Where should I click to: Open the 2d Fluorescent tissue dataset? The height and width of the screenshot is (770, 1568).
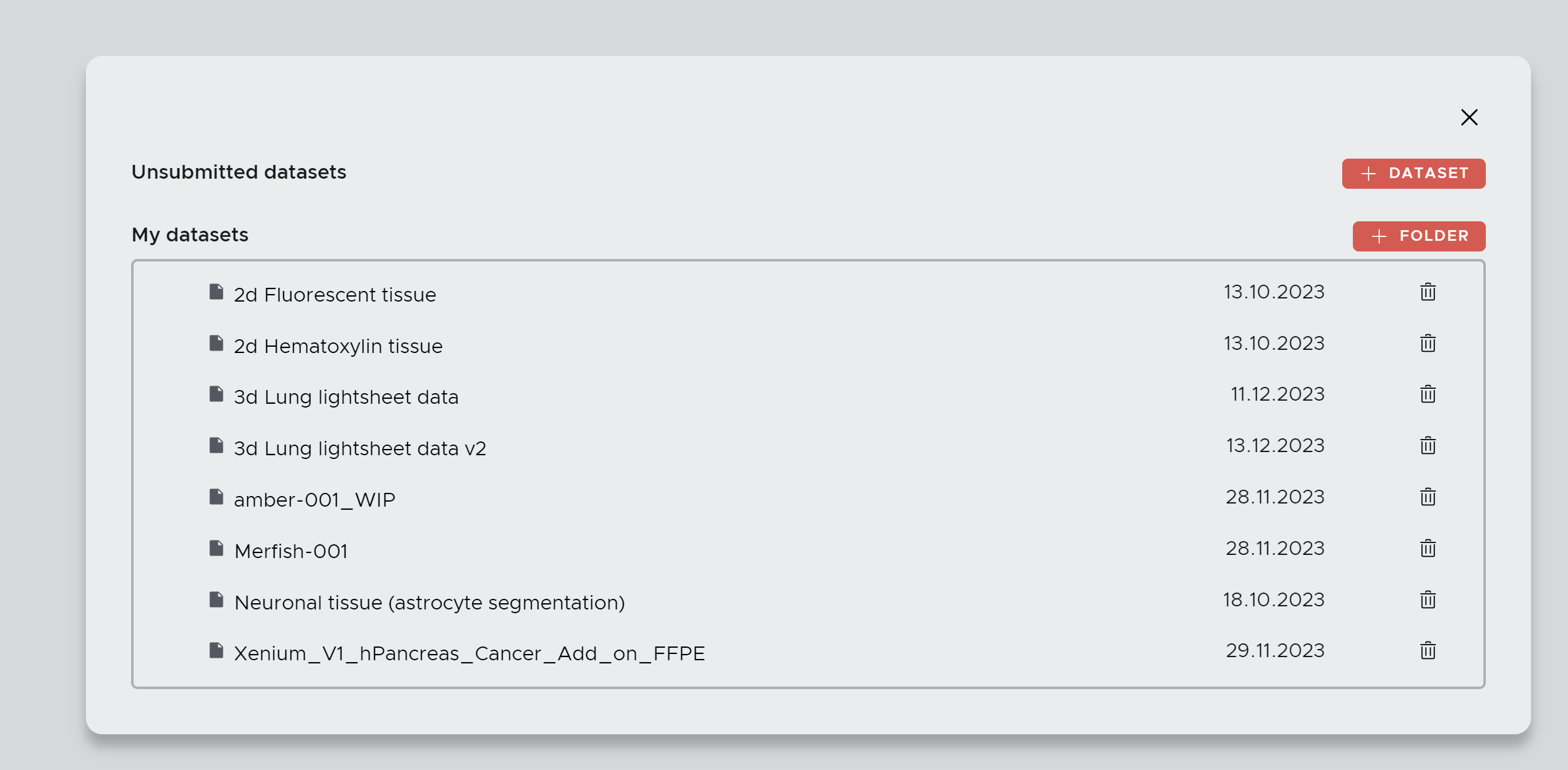(335, 294)
